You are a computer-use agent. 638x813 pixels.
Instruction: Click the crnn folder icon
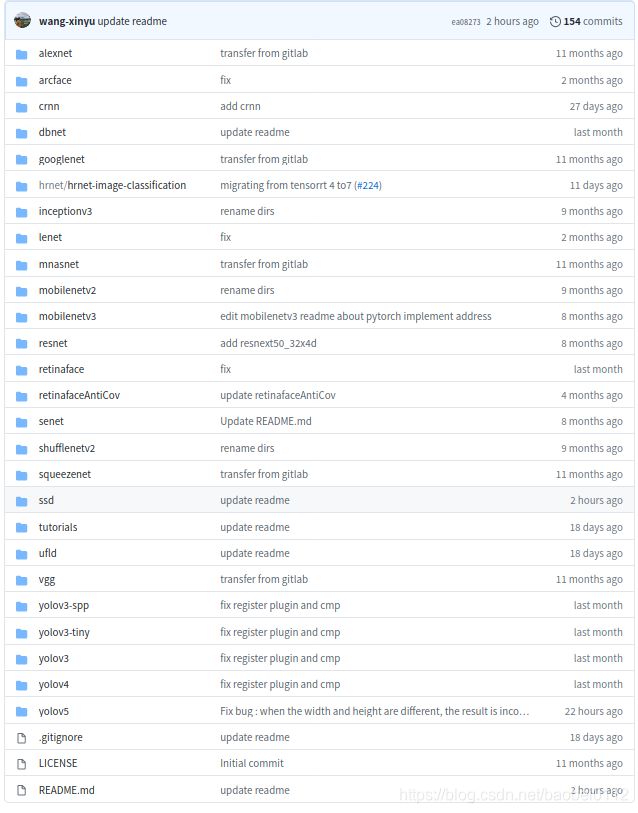tap(21, 107)
